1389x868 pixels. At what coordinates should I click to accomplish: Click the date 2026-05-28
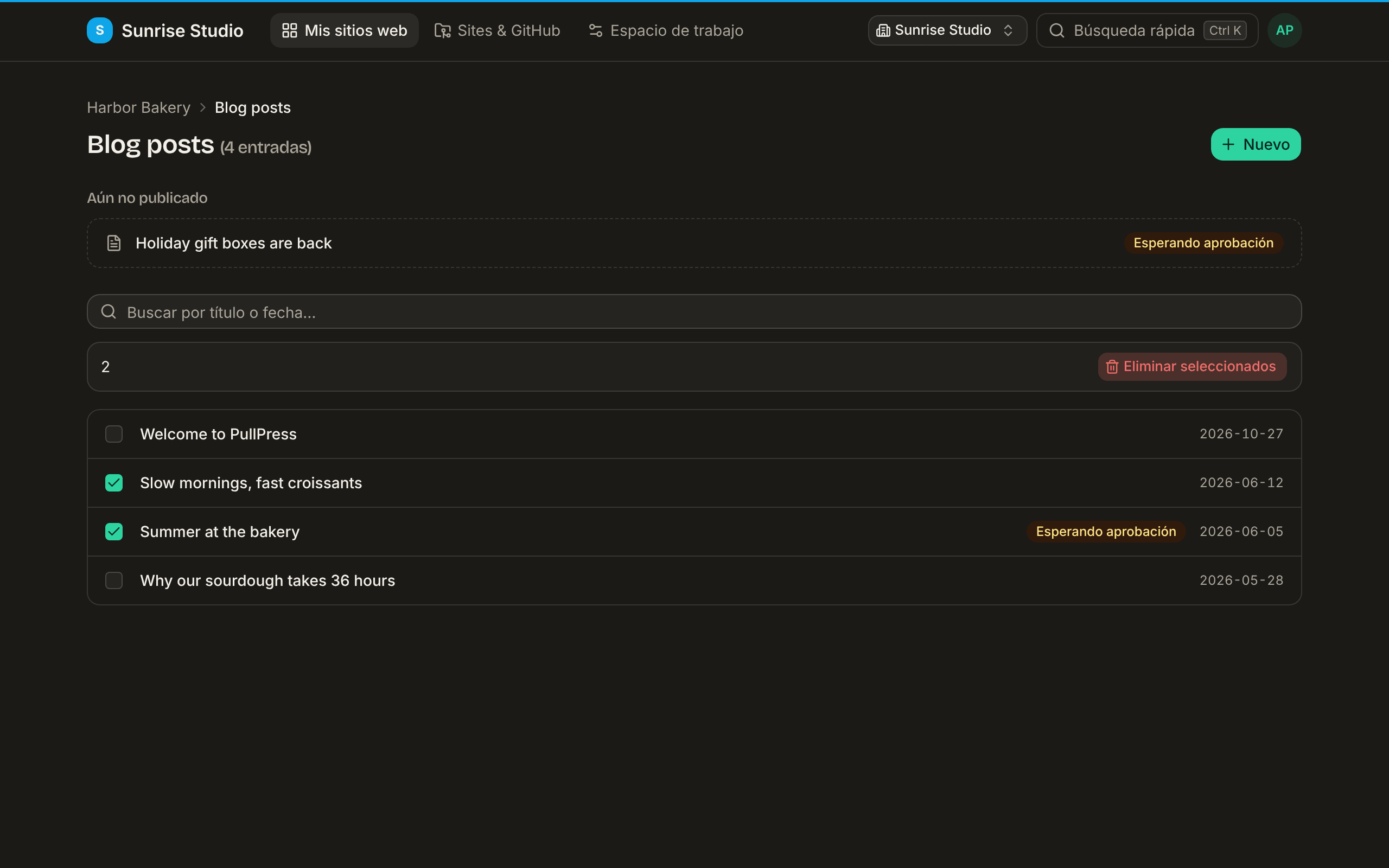(1241, 580)
